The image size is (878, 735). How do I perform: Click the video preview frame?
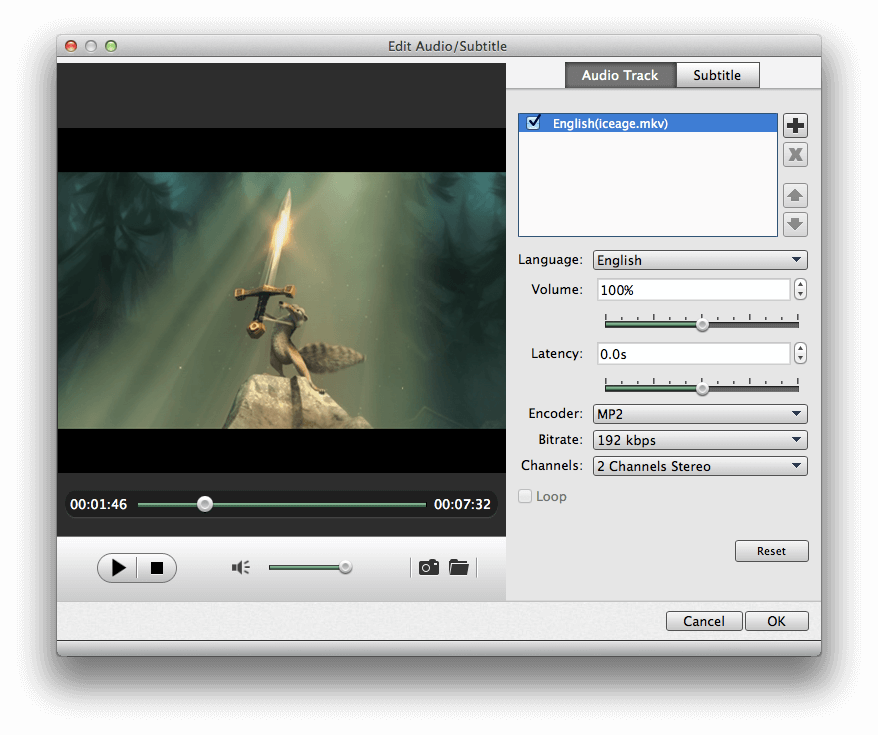pos(282,300)
